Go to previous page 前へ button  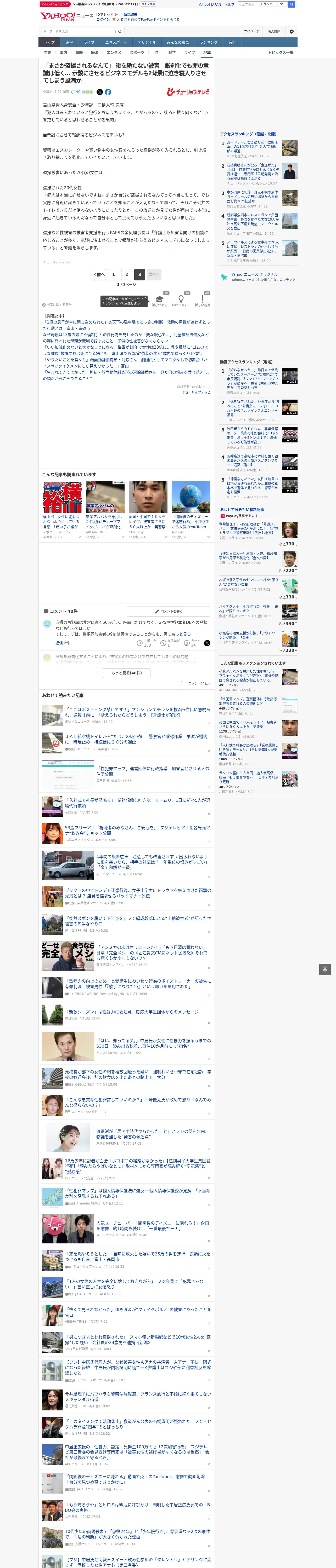(x=99, y=274)
